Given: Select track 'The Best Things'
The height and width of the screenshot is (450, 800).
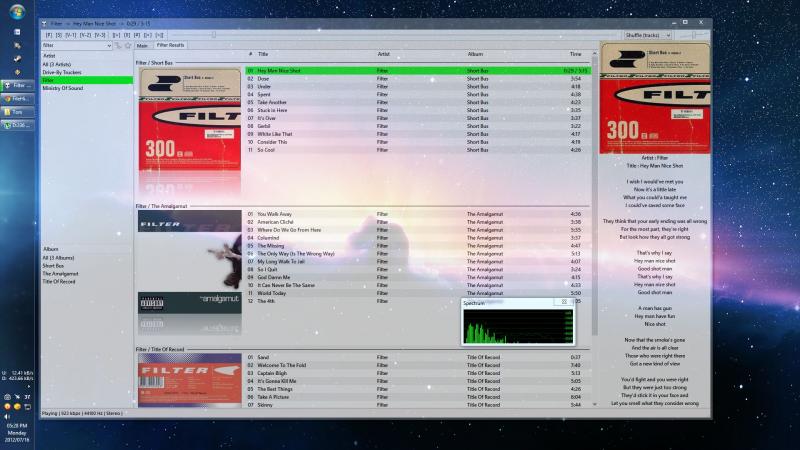Looking at the screenshot, I should pyautogui.click(x=417, y=389).
